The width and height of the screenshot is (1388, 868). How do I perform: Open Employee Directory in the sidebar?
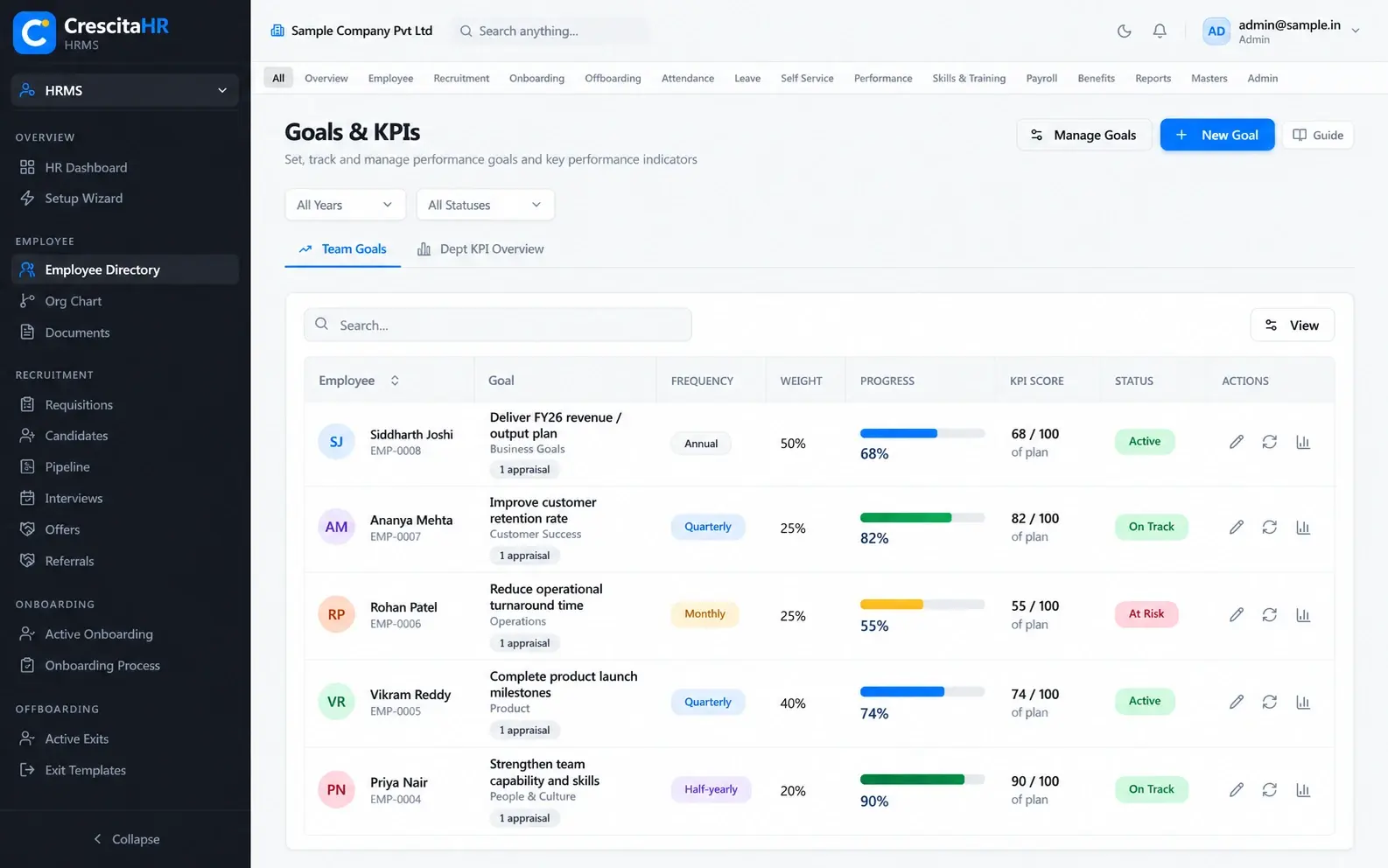point(125,269)
